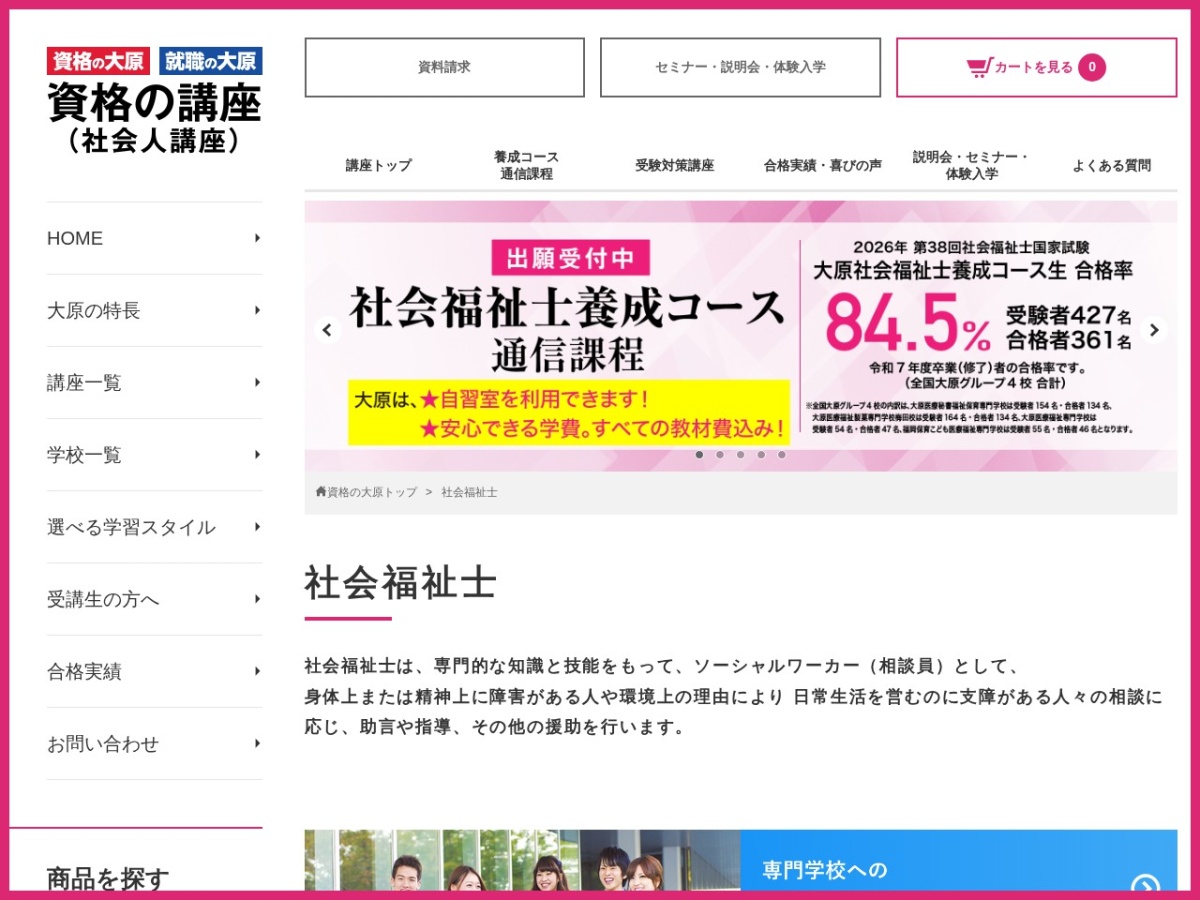Open 学校一覧 in the sidebar menu
The width and height of the screenshot is (1200, 900).
(x=155, y=454)
